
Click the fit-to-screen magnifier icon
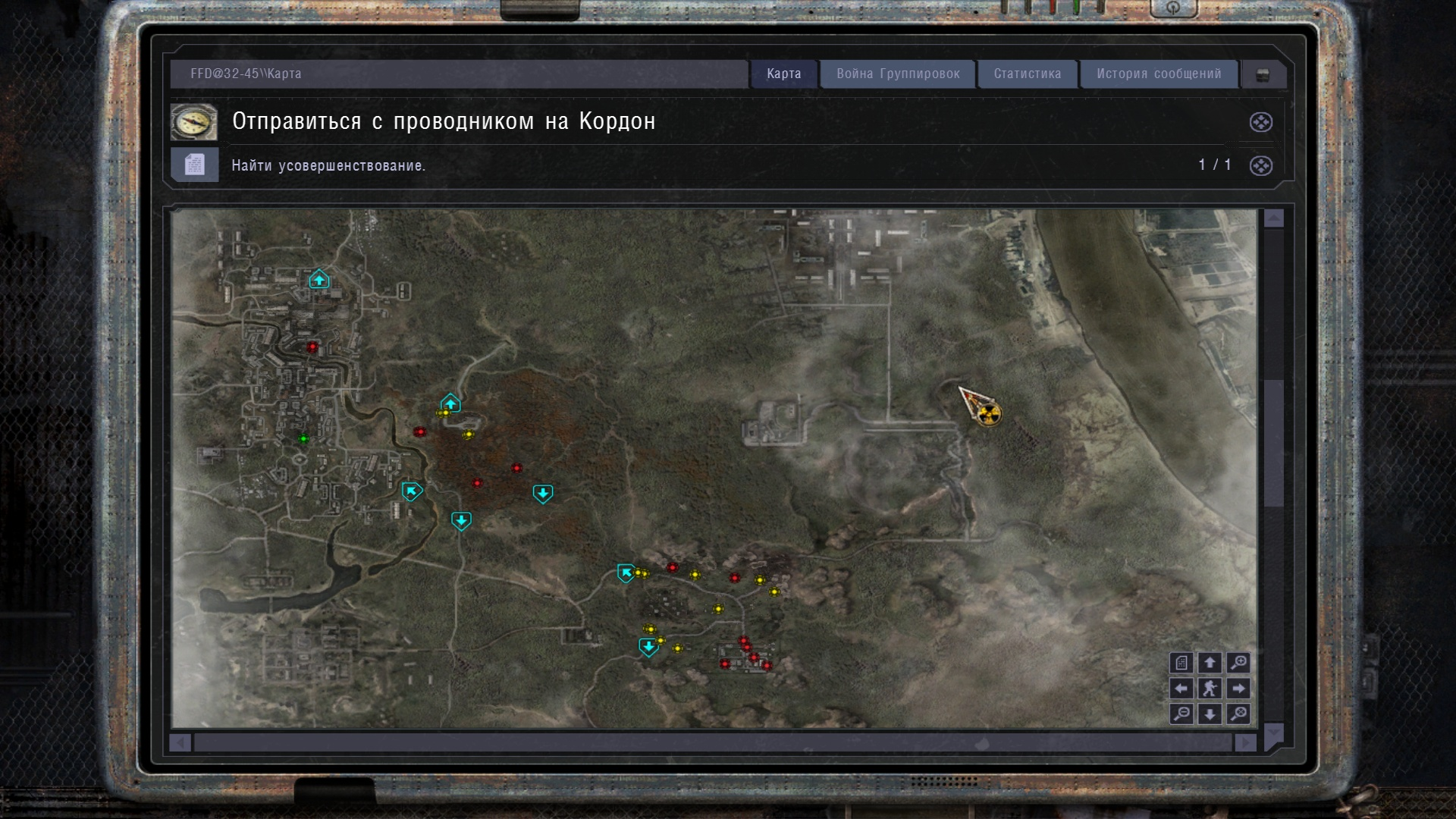[1238, 714]
